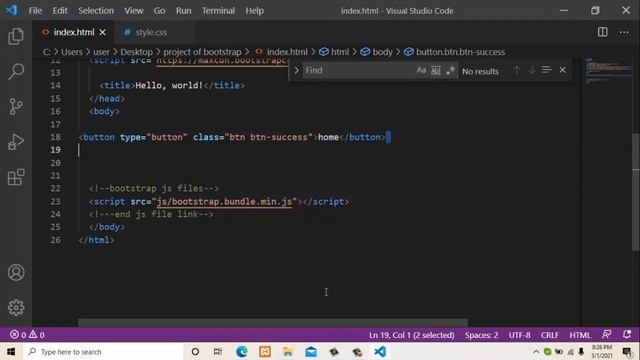Click the minimap code overview
Viewport: 640px width, 360px height.
[608, 71]
